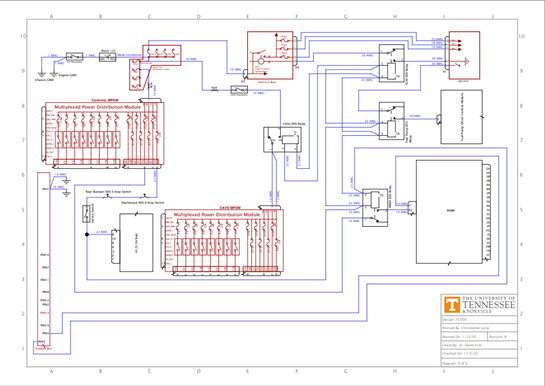The height and width of the screenshot is (386, 545).
Task: Click the Design field in title block
Action: coord(479,319)
